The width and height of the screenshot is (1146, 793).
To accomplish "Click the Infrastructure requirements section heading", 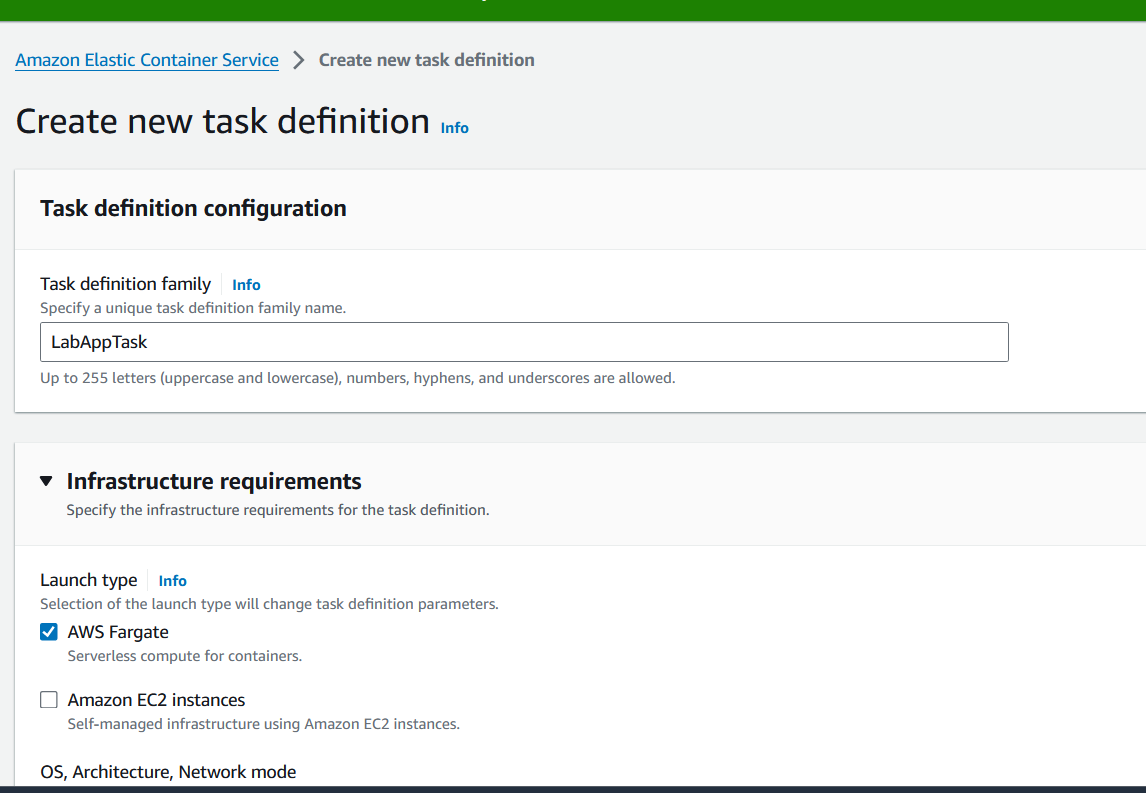I will coord(214,481).
